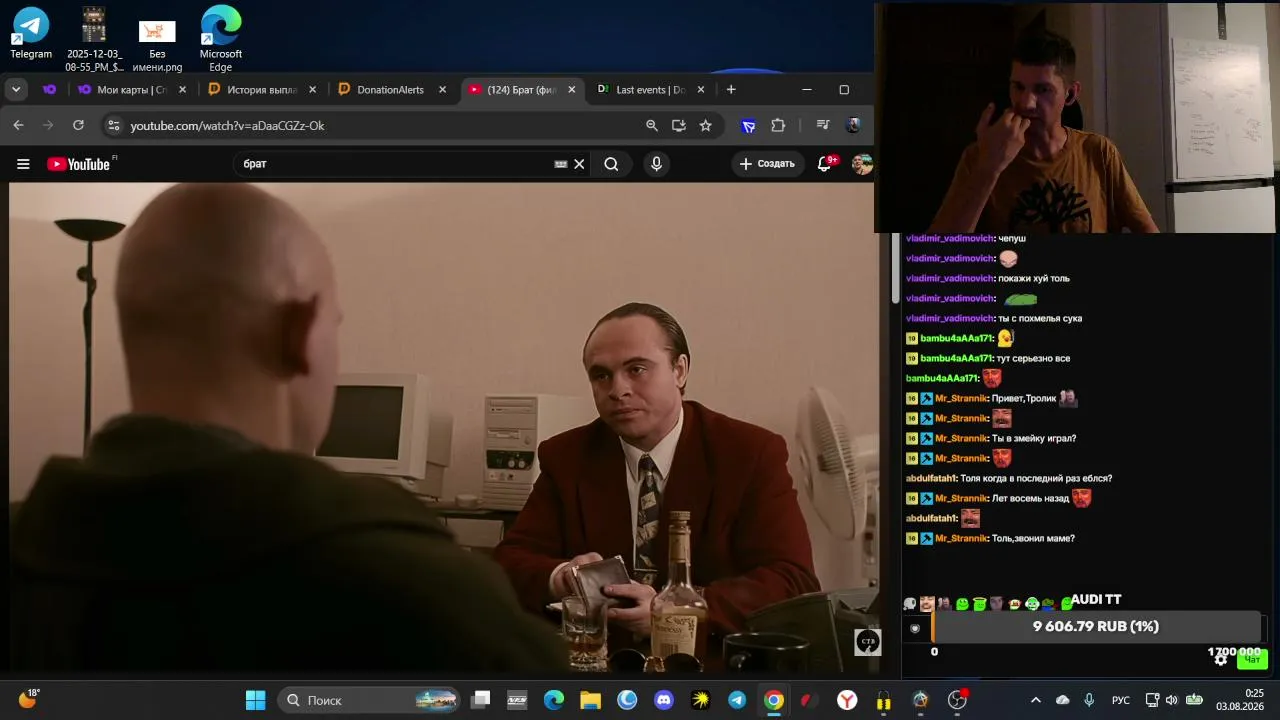1280x720 pixels.
Task: Switch to the Last events tab
Action: pyautogui.click(x=650, y=89)
